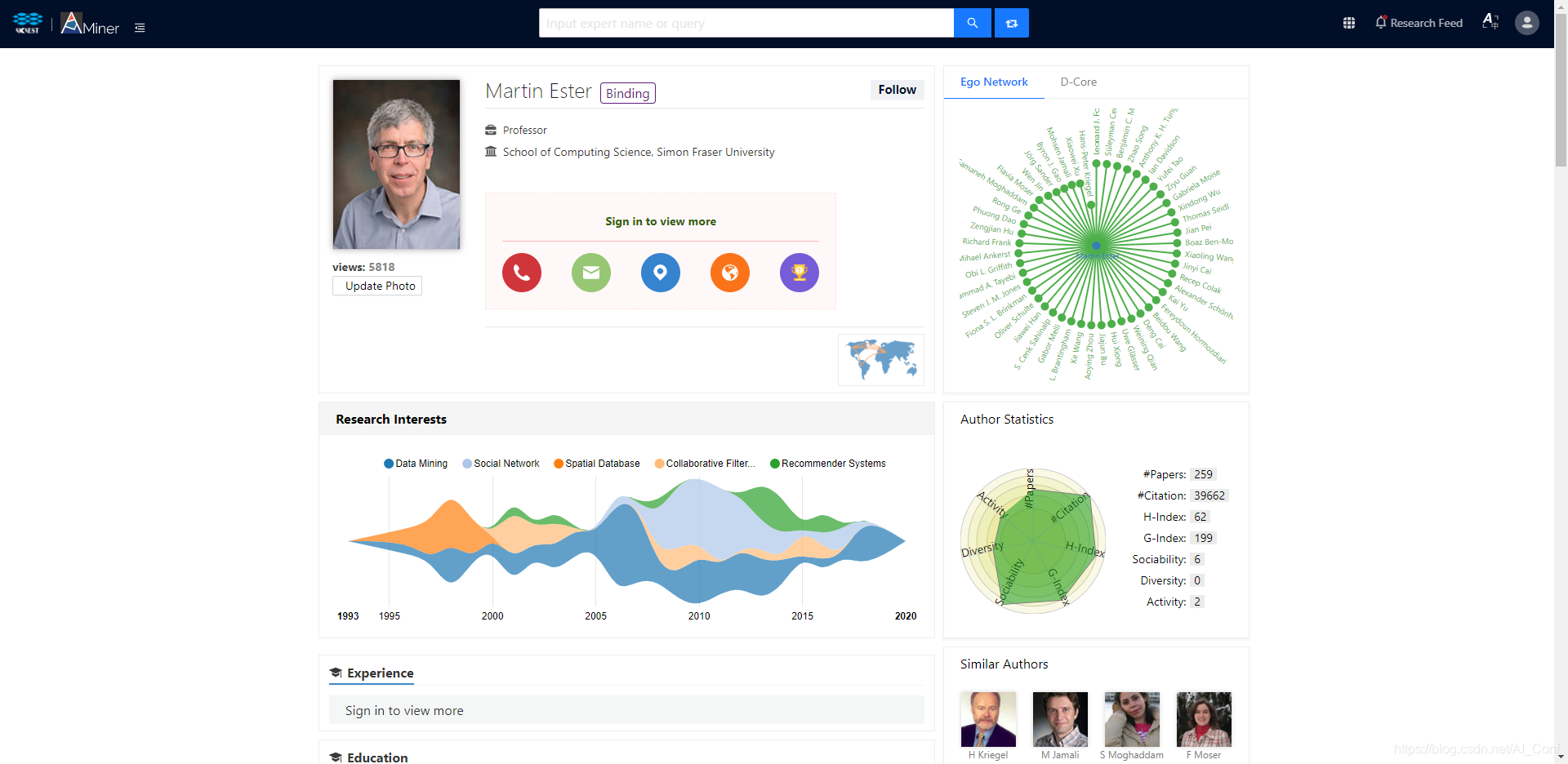Click the 'views: 5818' text
This screenshot has height=764, width=1568.
(x=363, y=267)
